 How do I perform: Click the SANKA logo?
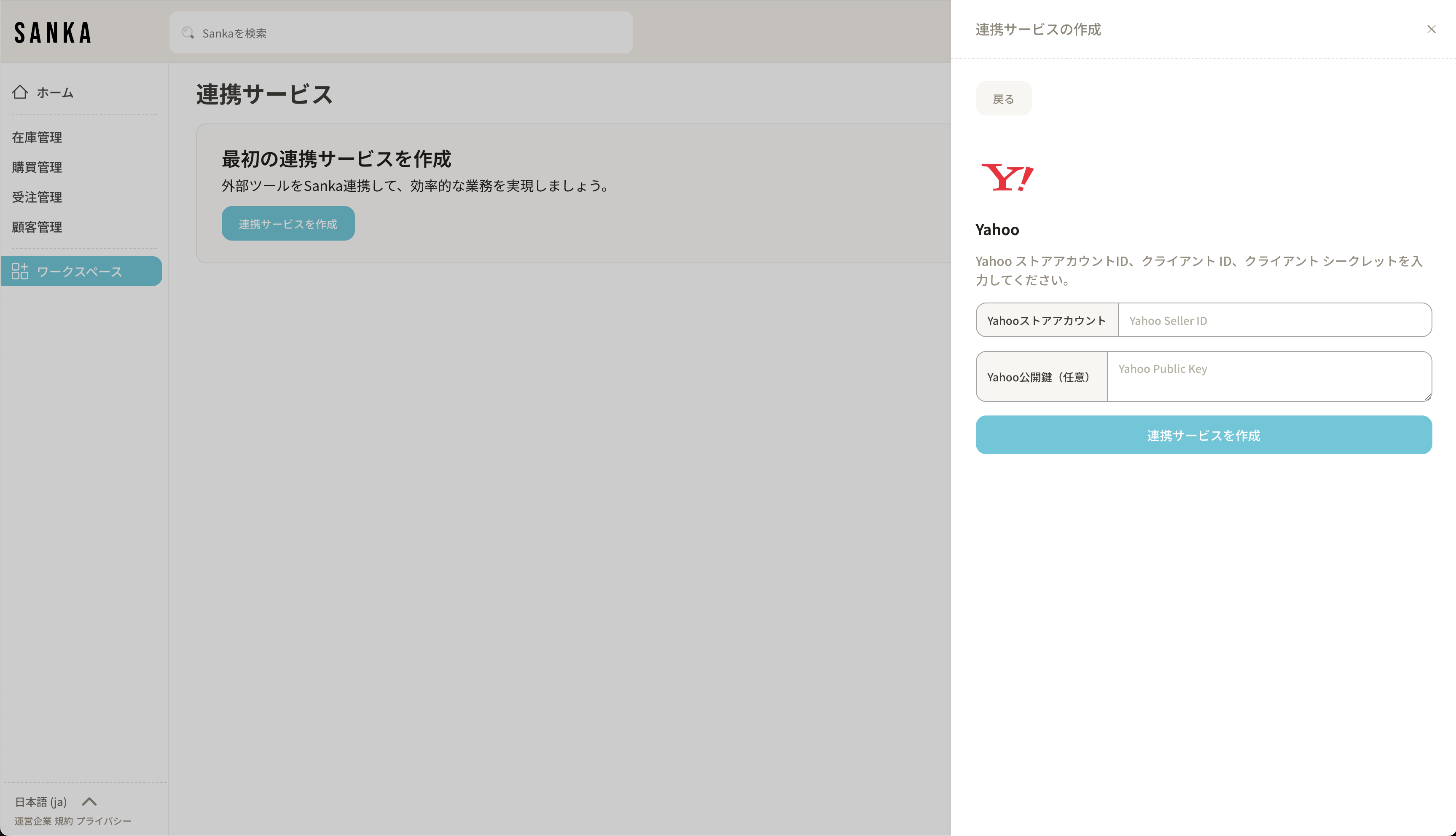pos(53,33)
